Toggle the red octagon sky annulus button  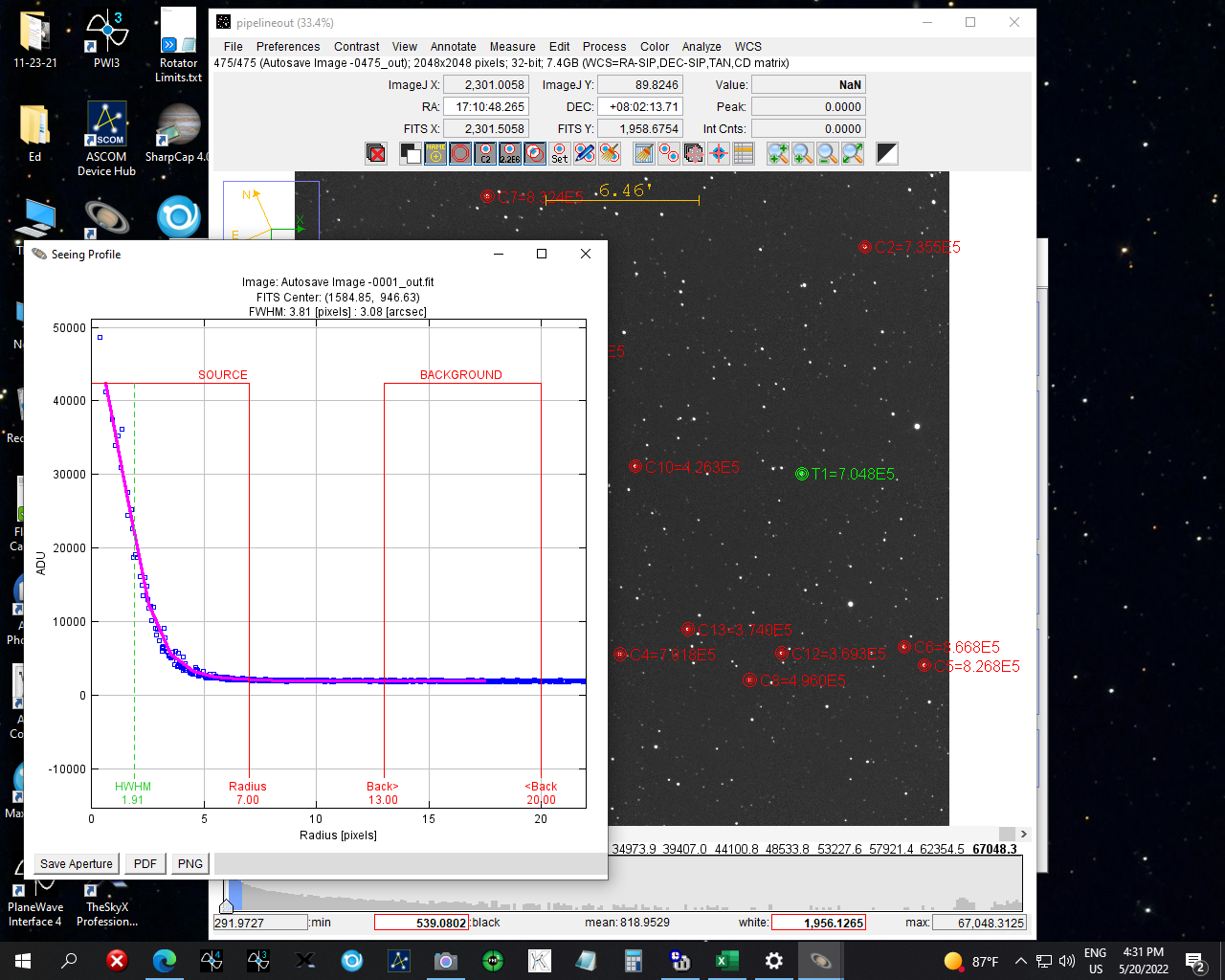tap(460, 153)
